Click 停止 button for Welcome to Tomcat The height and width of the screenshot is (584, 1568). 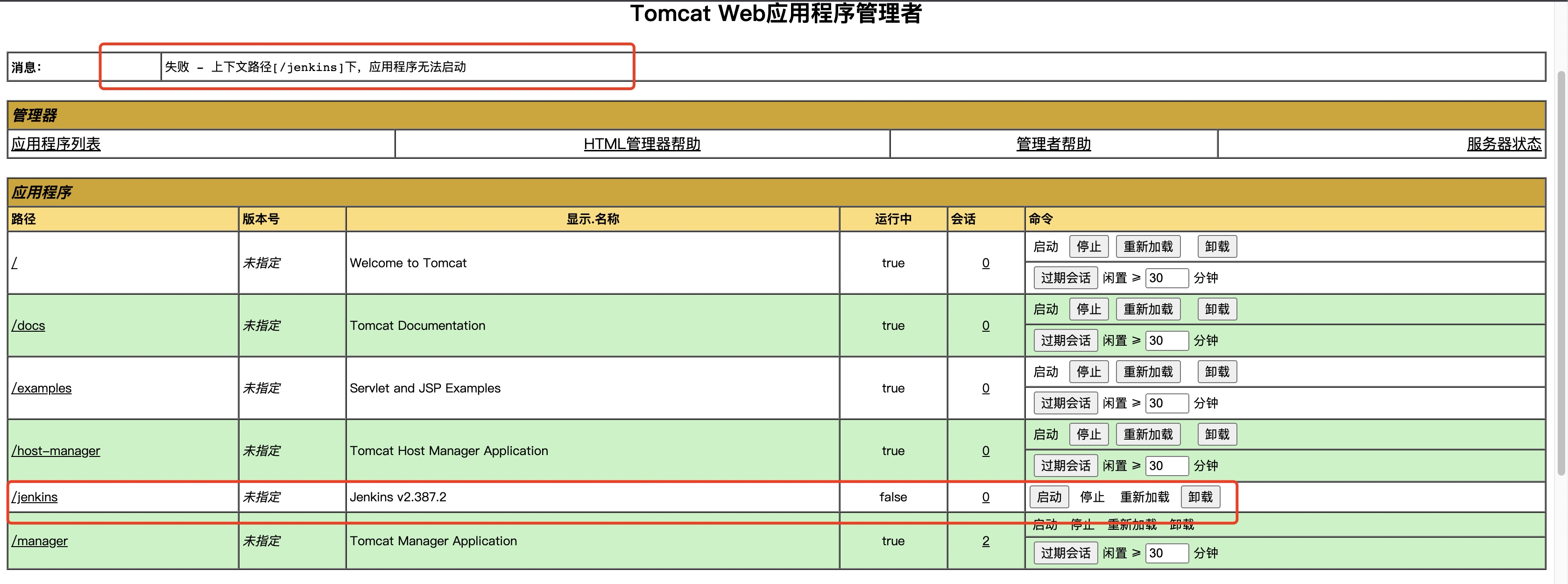1088,247
